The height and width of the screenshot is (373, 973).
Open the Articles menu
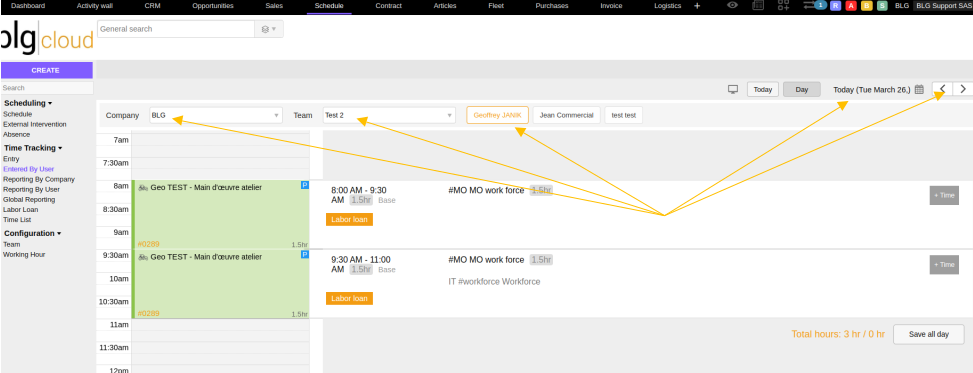(x=445, y=6)
